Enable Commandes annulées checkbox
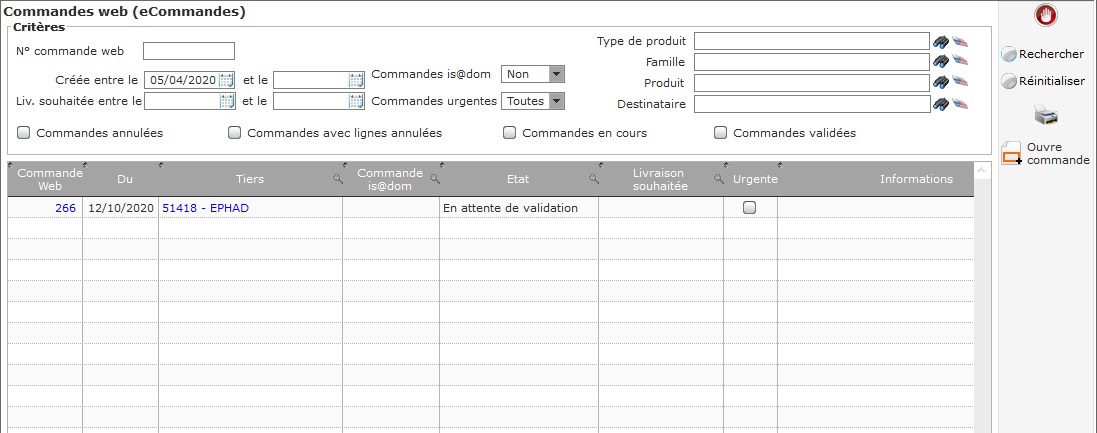The height and width of the screenshot is (433, 1097). pos(23,133)
